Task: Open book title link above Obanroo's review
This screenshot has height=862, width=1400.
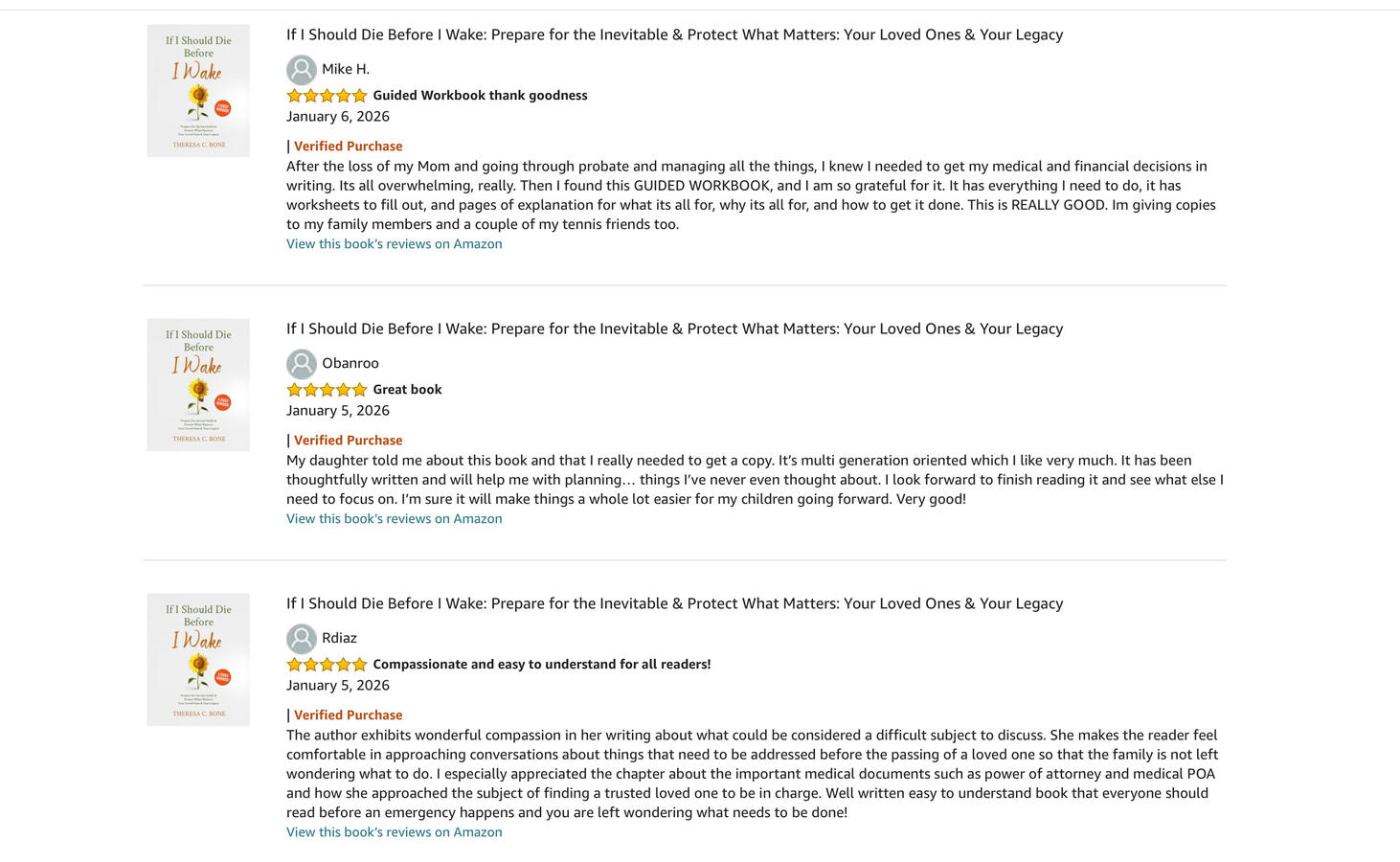Action: (x=674, y=329)
